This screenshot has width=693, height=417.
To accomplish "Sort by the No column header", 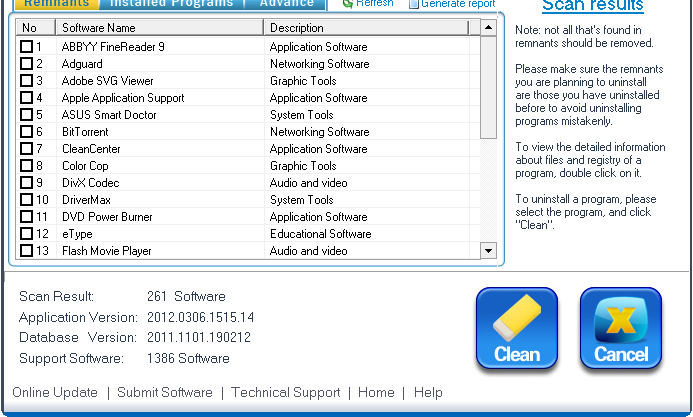I will pos(35,28).
